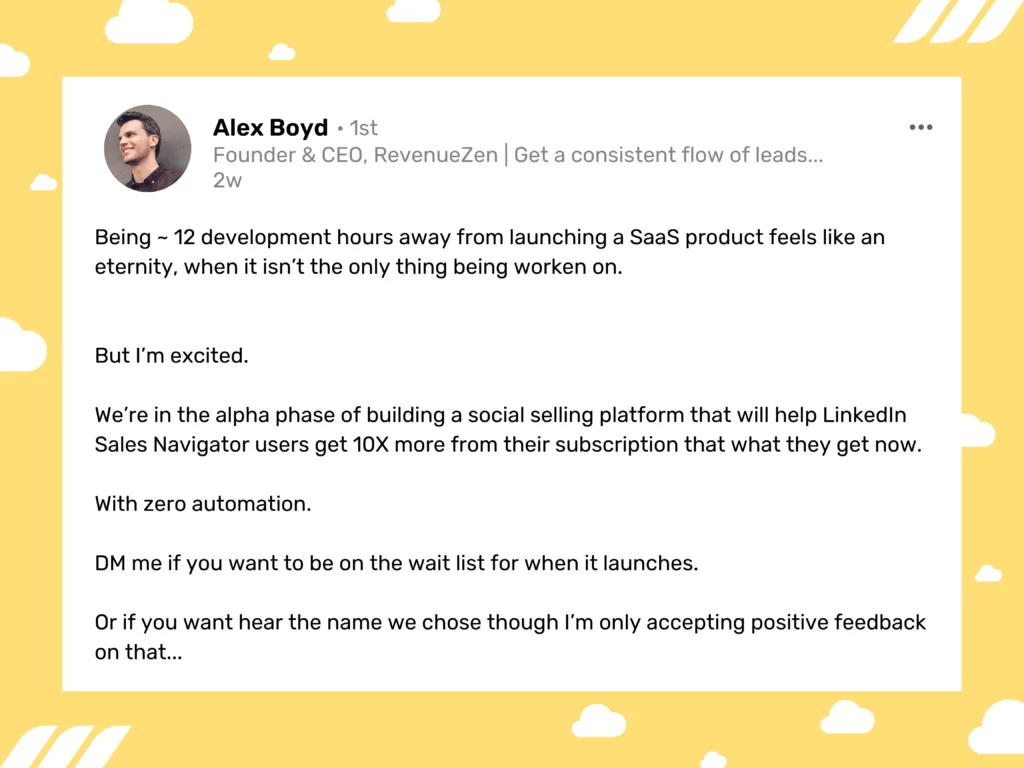The height and width of the screenshot is (768, 1024).
Task: Click the white diagonal stripes at bottom left
Action: point(64,746)
